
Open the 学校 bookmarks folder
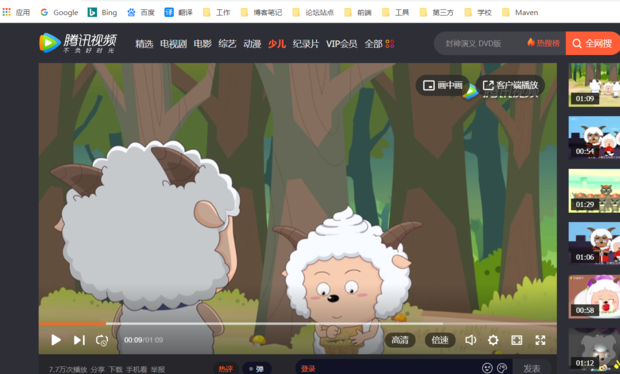478,12
